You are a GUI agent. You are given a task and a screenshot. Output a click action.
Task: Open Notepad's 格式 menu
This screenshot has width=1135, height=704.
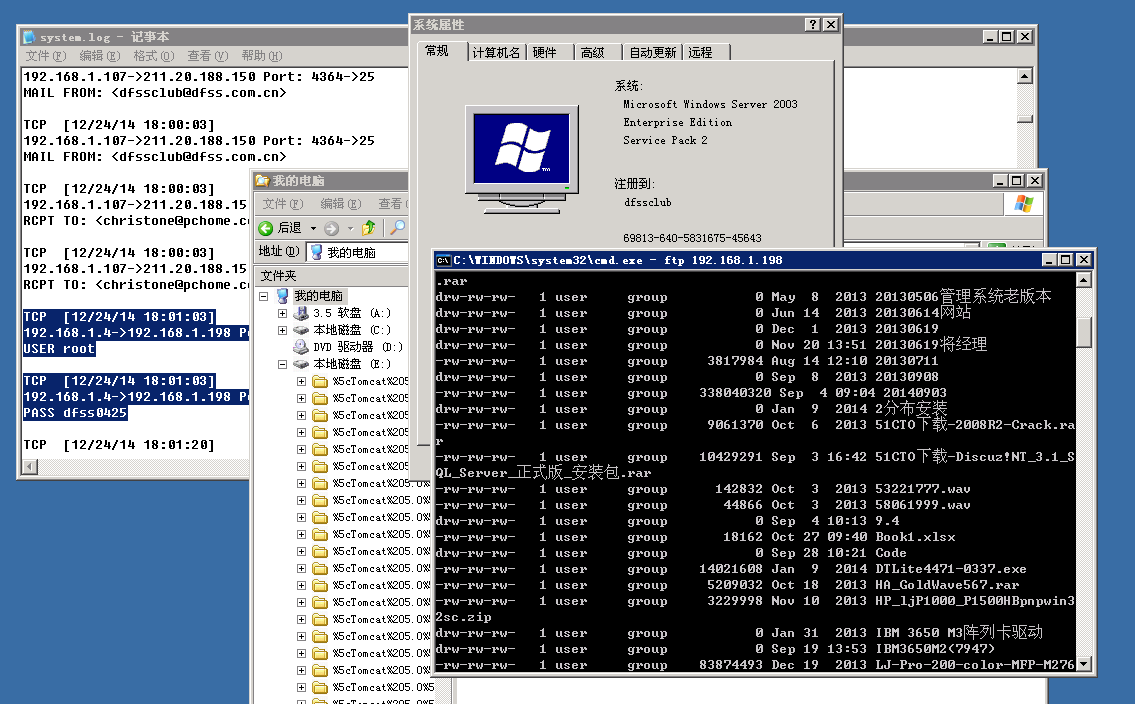point(153,56)
